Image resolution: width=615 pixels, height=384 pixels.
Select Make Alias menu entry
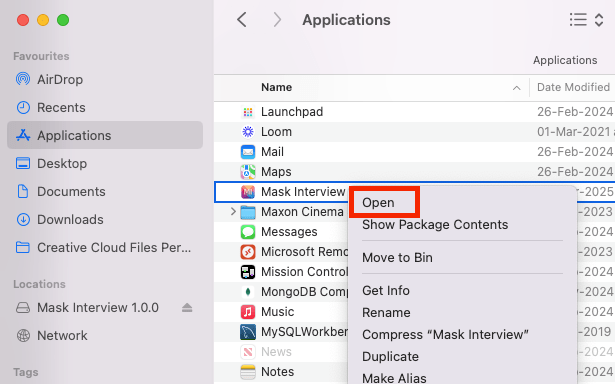(x=394, y=378)
